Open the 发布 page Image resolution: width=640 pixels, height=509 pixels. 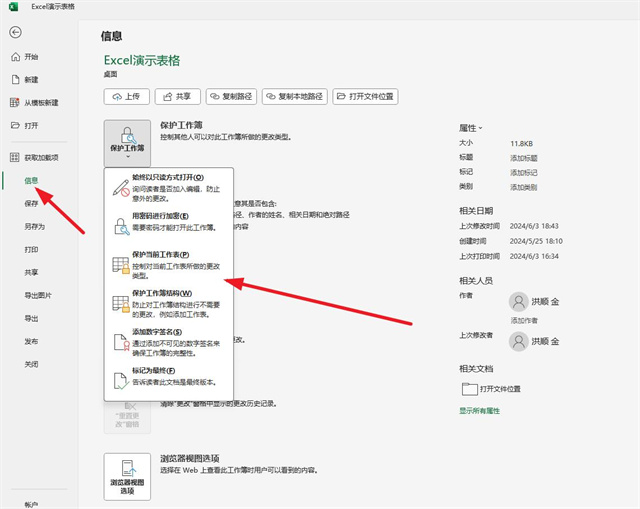31,341
